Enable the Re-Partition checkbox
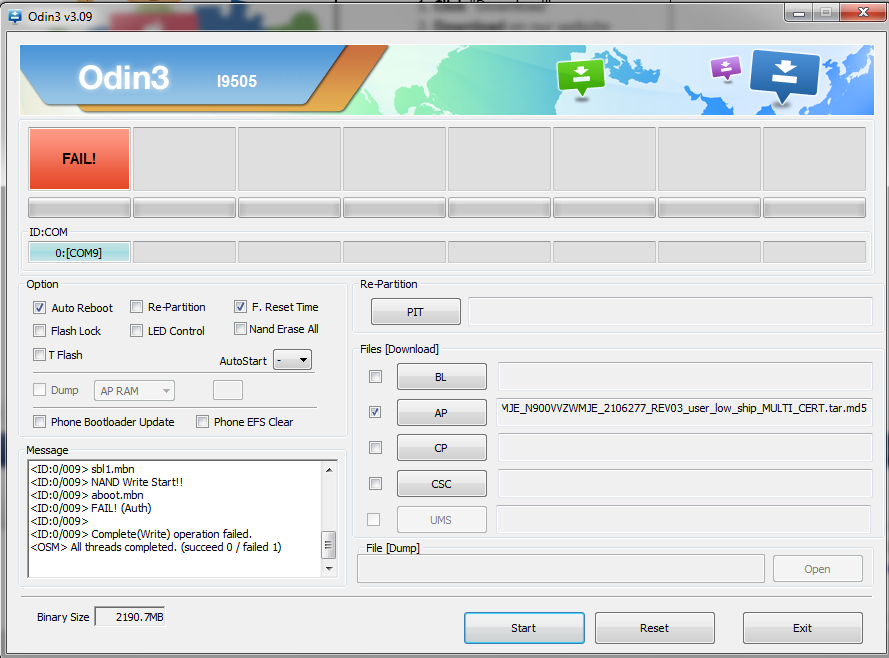The height and width of the screenshot is (658, 889). [x=136, y=307]
